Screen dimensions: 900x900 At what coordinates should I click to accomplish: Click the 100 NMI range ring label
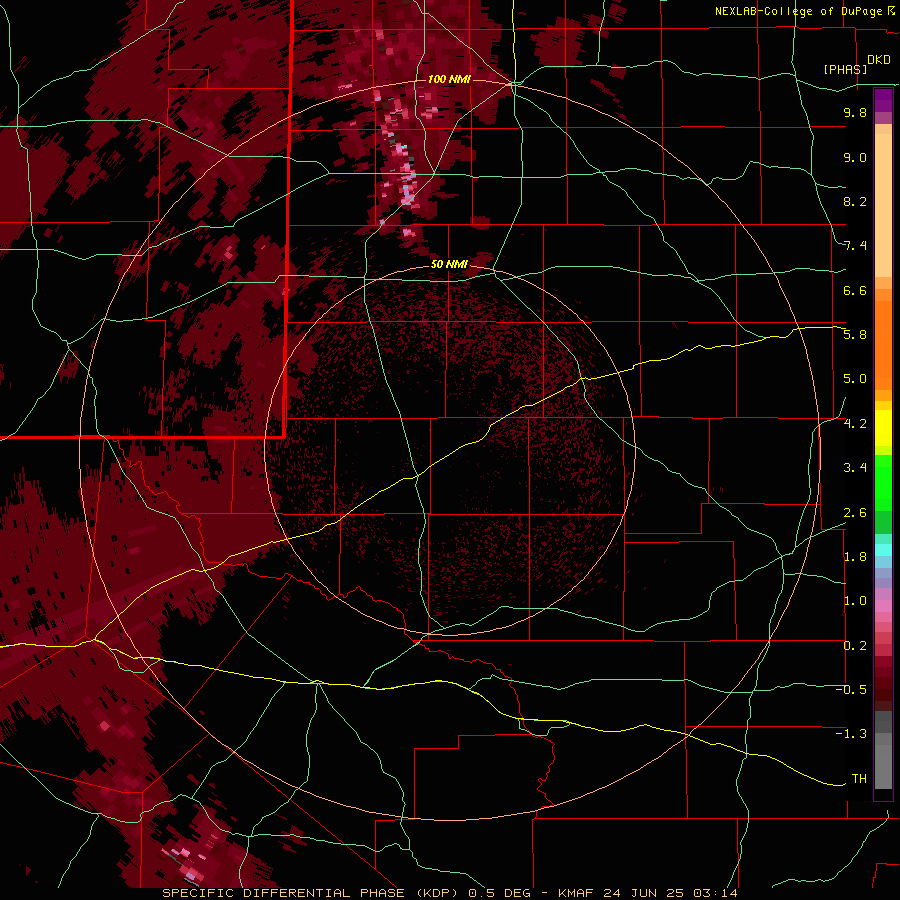449,79
